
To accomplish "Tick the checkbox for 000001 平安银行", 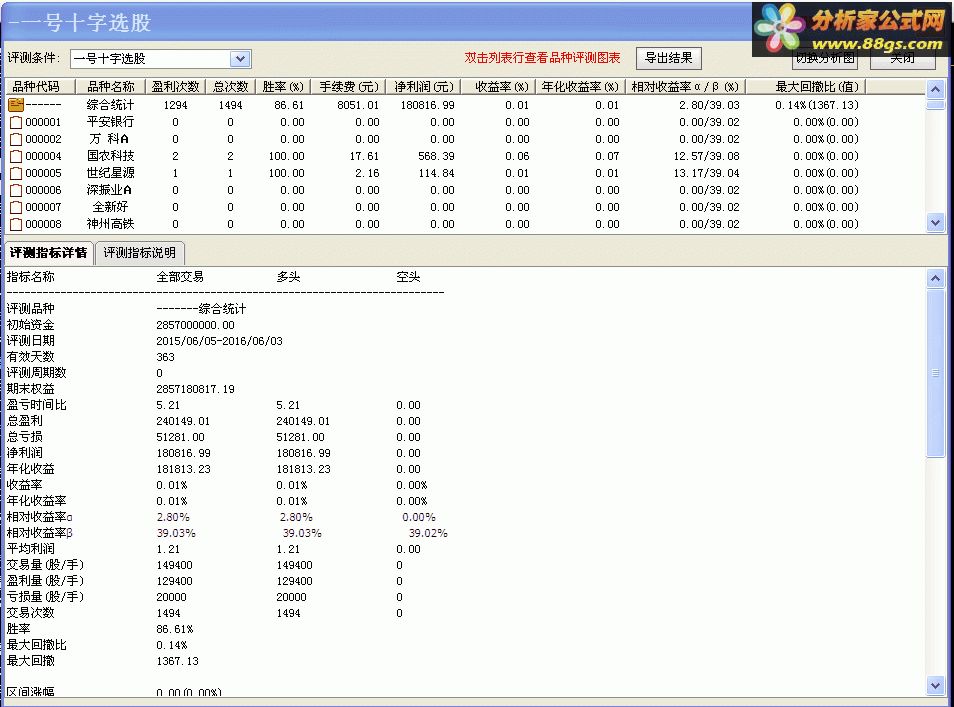I will [16, 122].
